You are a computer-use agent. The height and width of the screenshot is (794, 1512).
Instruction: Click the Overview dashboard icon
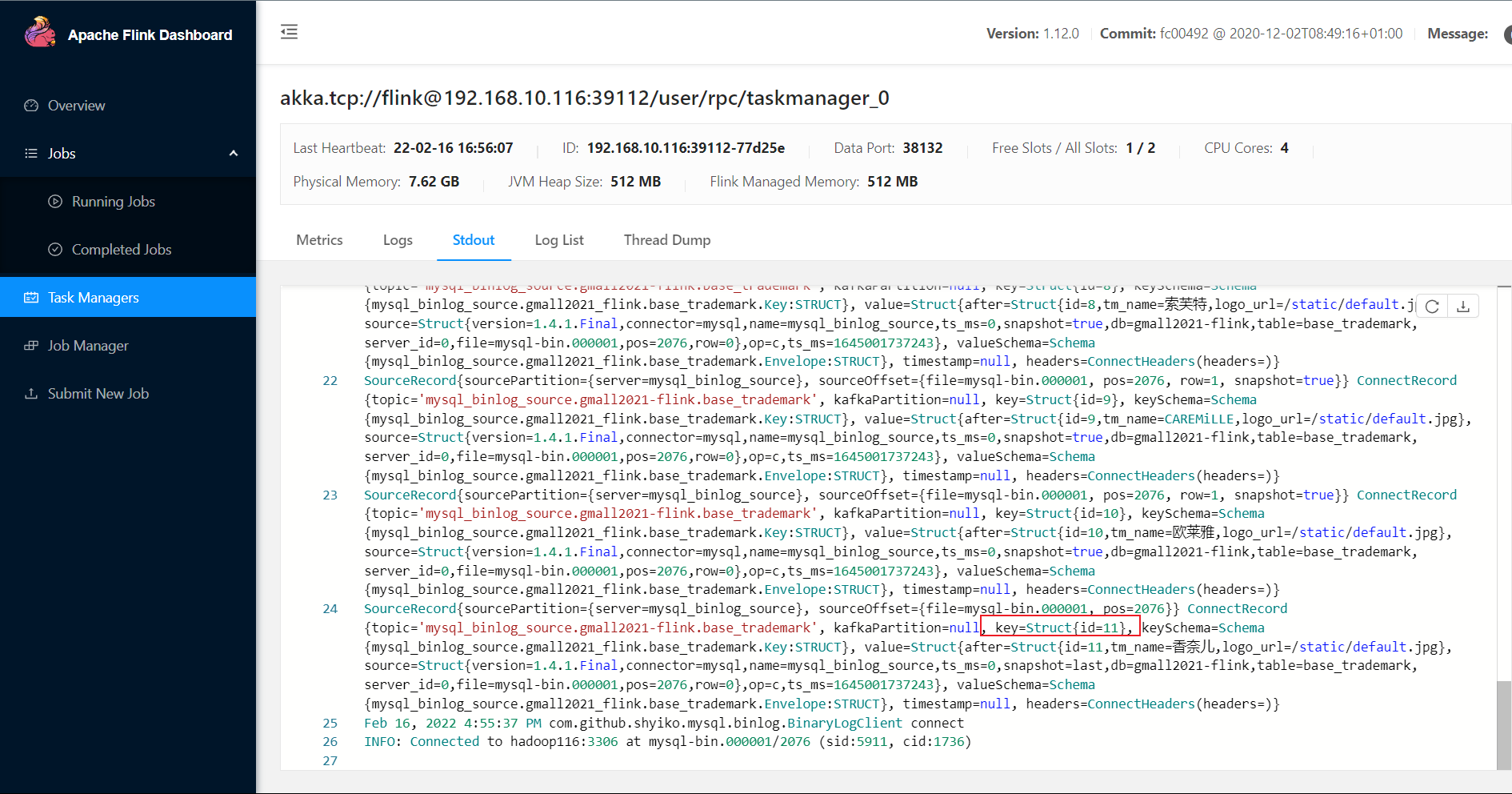[31, 106]
